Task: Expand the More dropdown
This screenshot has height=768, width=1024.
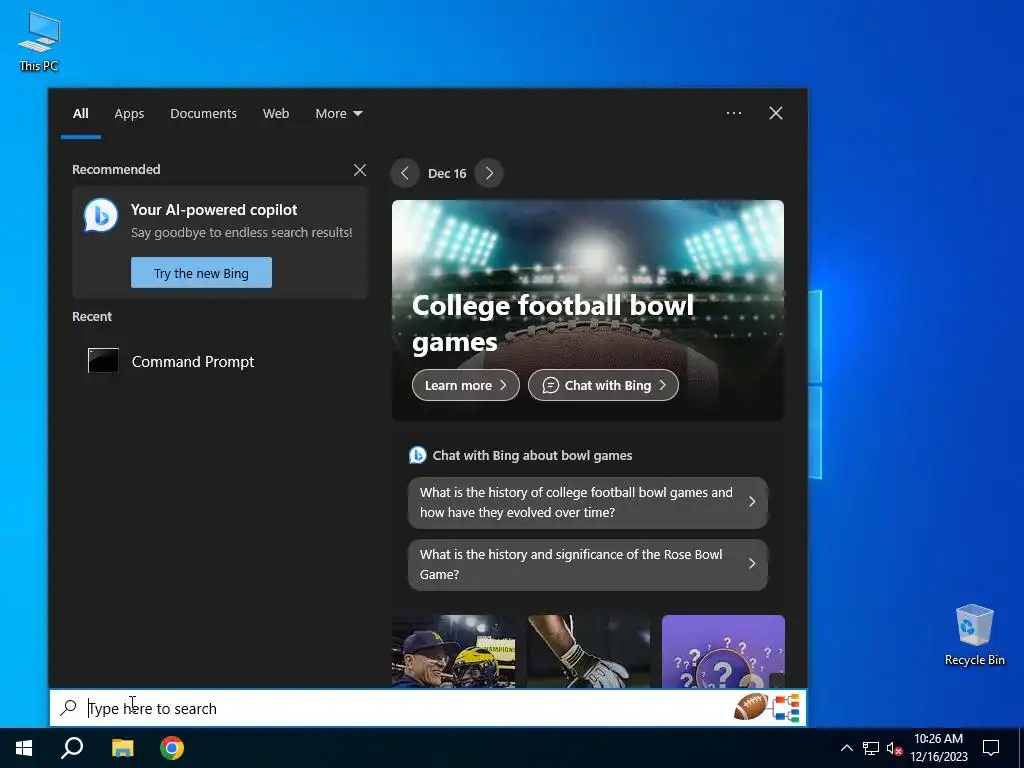Action: click(x=338, y=114)
